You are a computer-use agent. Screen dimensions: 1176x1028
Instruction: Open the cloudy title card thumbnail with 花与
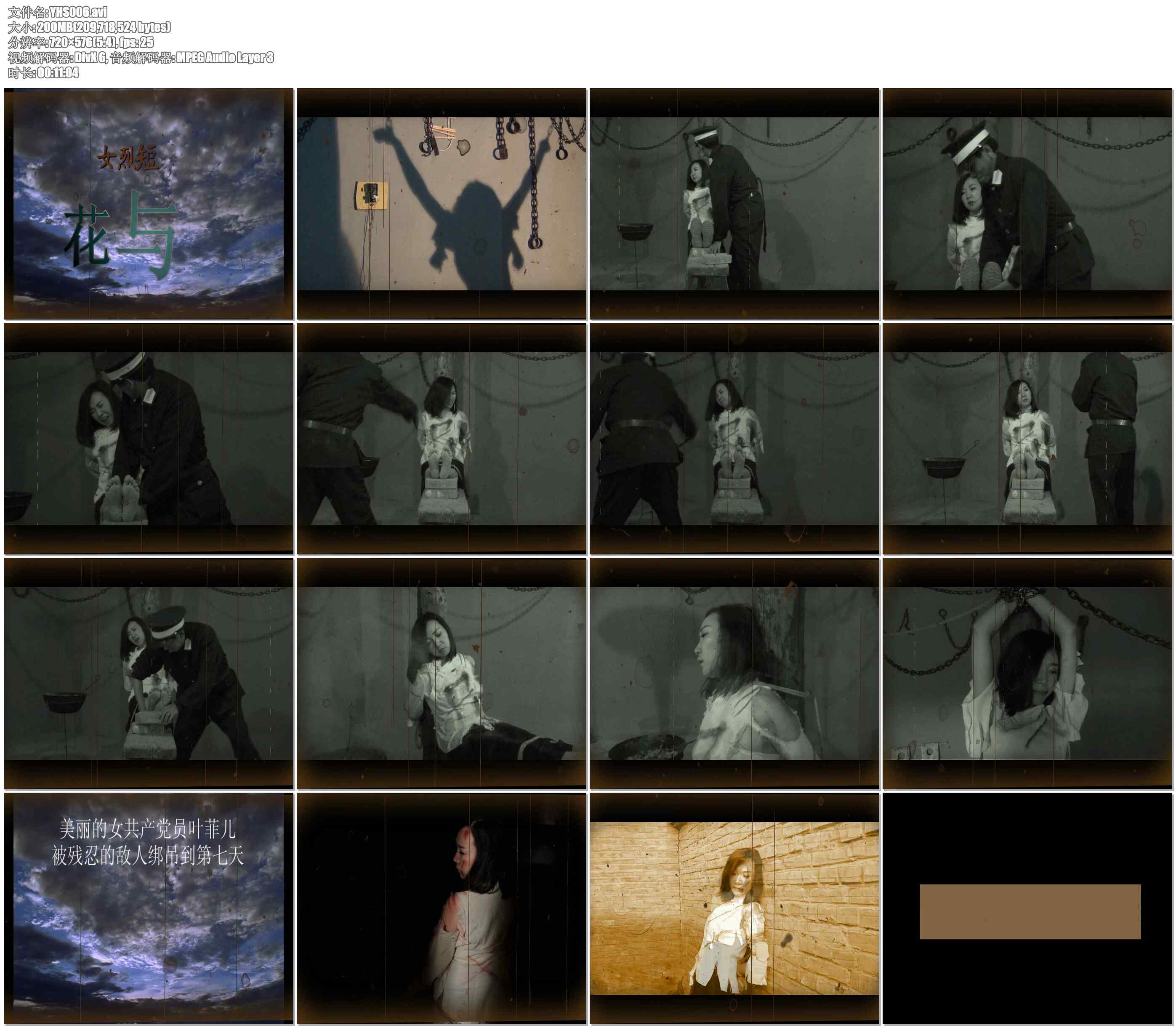coord(149,204)
